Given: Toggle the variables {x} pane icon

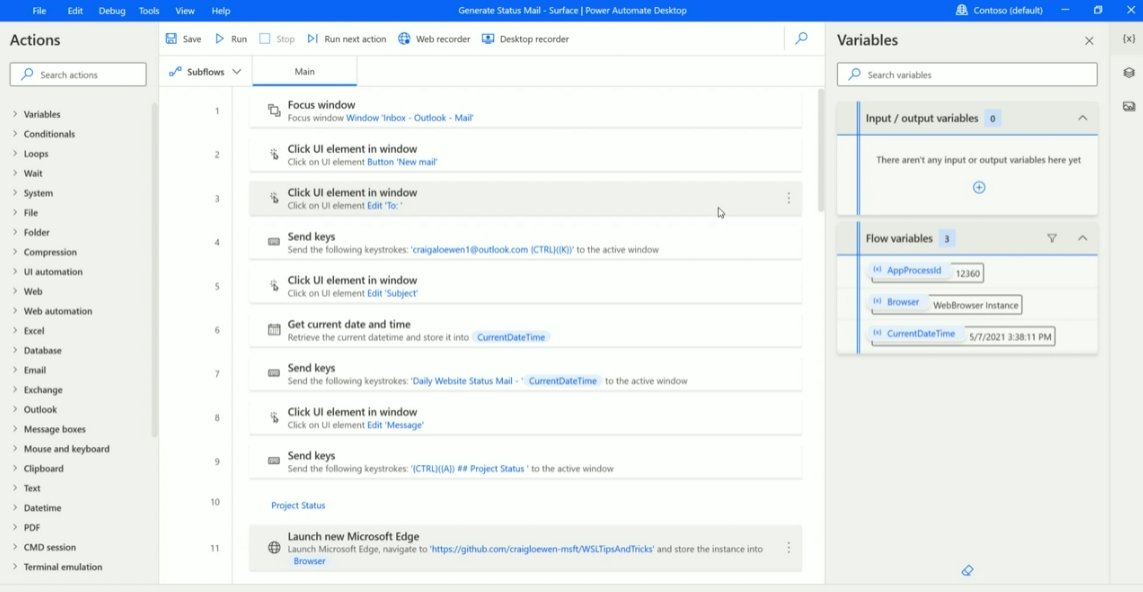Looking at the screenshot, I should click(1128, 39).
